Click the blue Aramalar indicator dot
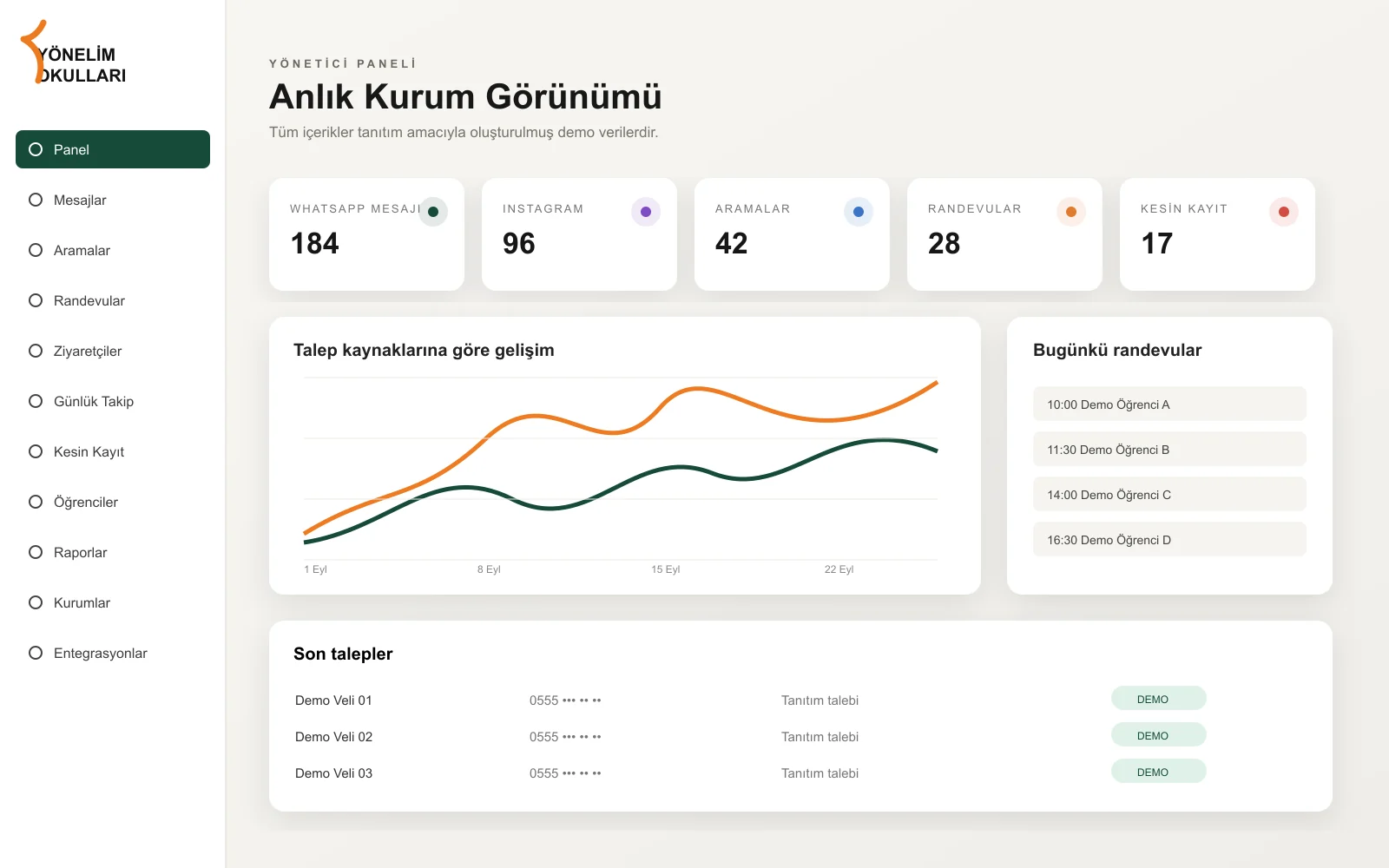Image resolution: width=1389 pixels, height=868 pixels. (x=859, y=212)
